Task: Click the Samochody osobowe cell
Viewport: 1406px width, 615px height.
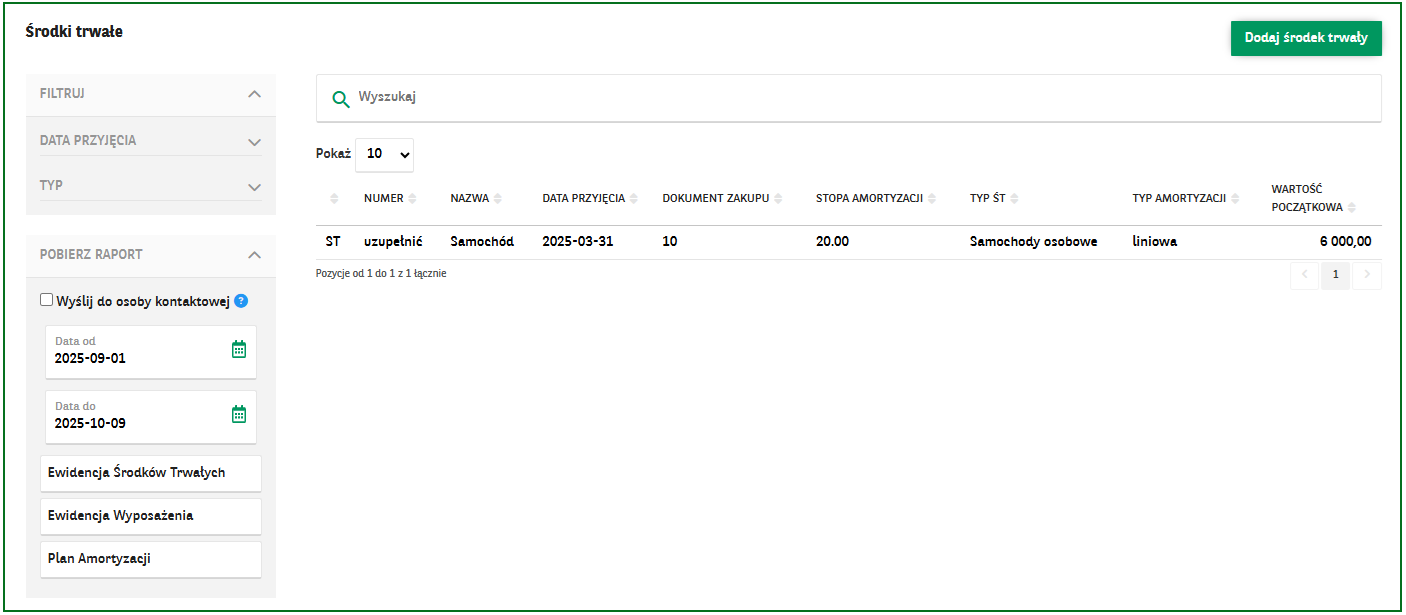Action: pos(1034,242)
